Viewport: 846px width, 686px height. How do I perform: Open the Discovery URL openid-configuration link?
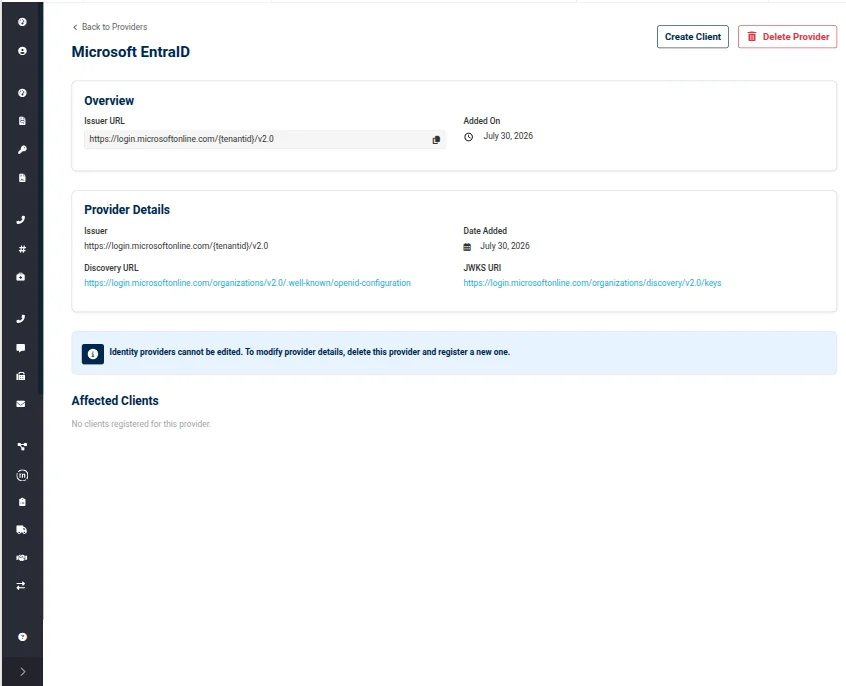(247, 283)
